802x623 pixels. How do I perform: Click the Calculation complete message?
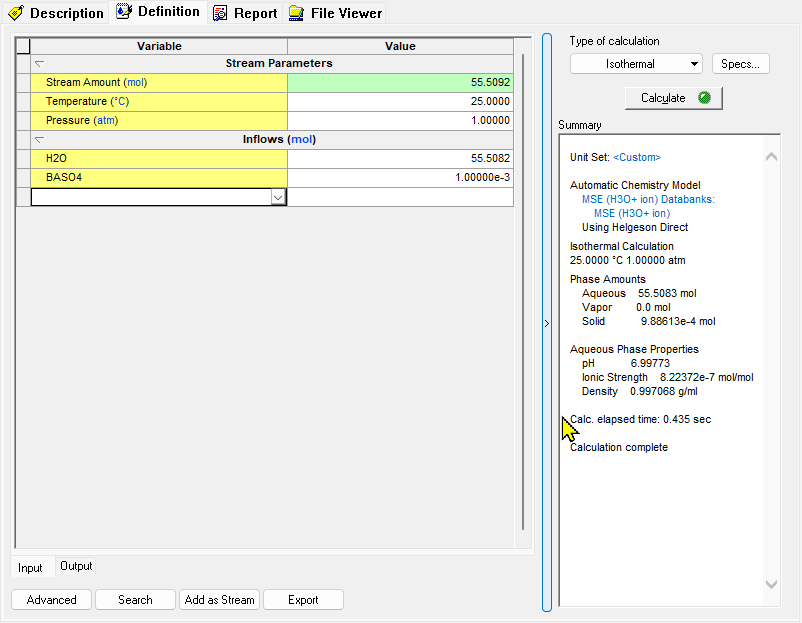click(619, 448)
